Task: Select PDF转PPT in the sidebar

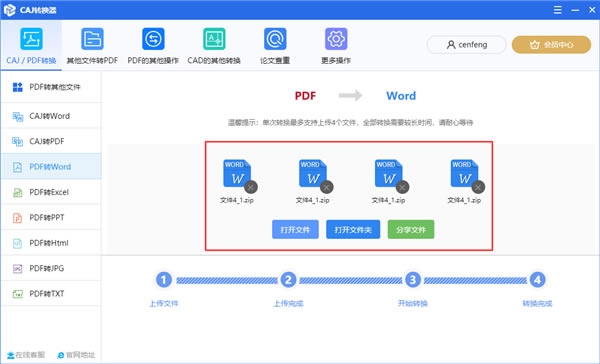Action: tap(51, 217)
